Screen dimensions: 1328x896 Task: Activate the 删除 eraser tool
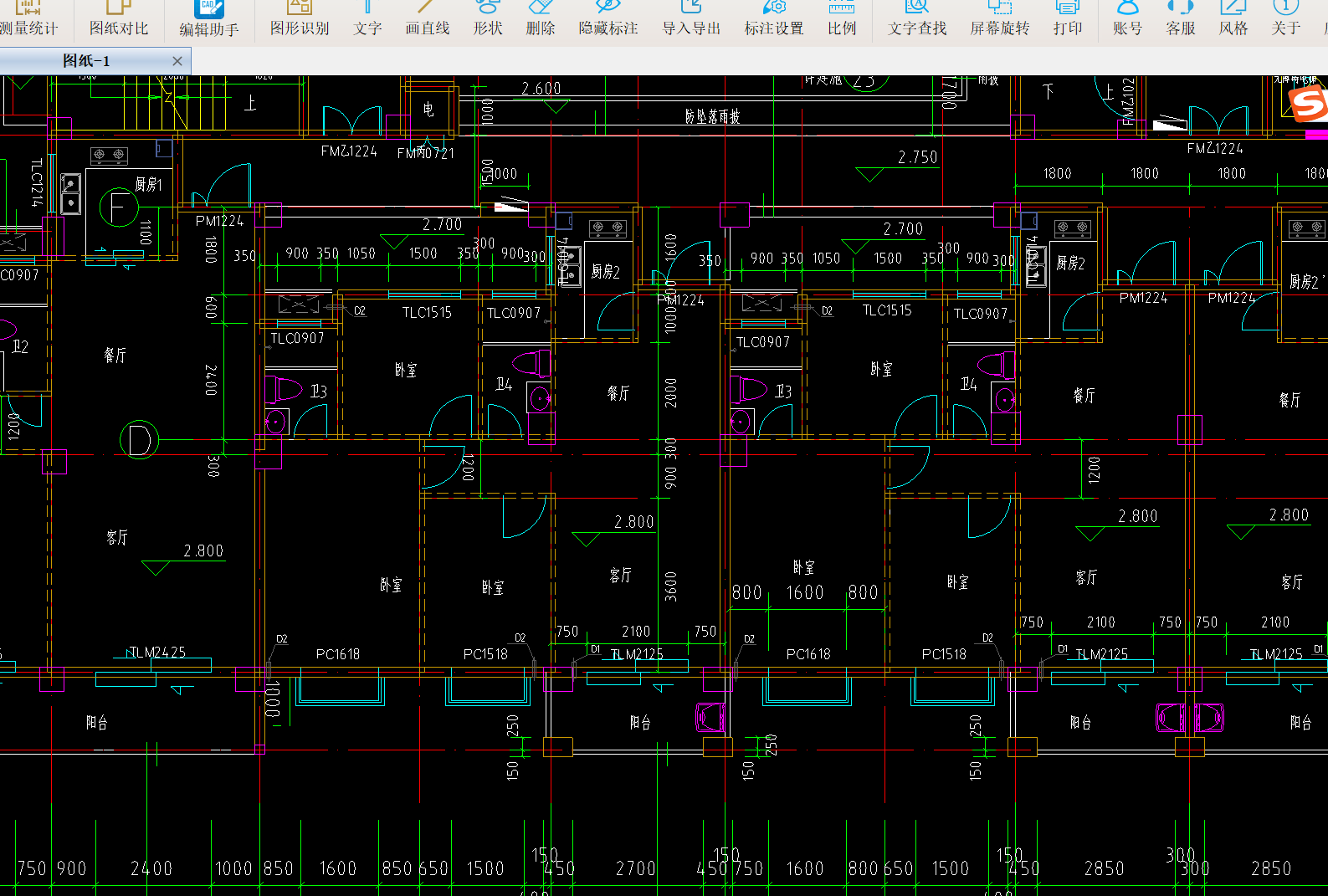pyautogui.click(x=541, y=18)
